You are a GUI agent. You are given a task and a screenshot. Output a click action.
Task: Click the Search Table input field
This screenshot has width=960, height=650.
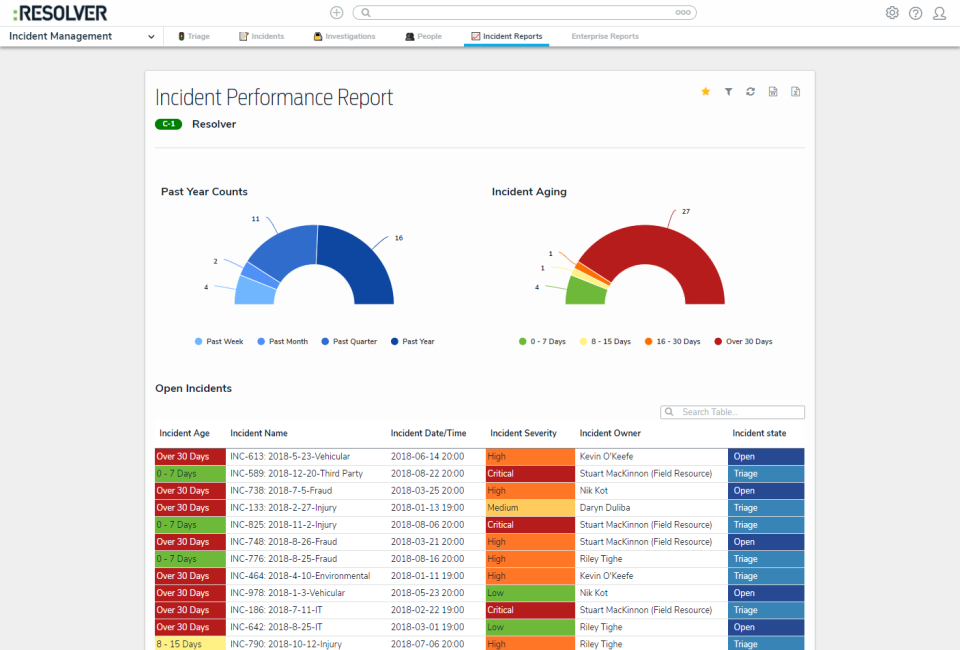(x=738, y=412)
